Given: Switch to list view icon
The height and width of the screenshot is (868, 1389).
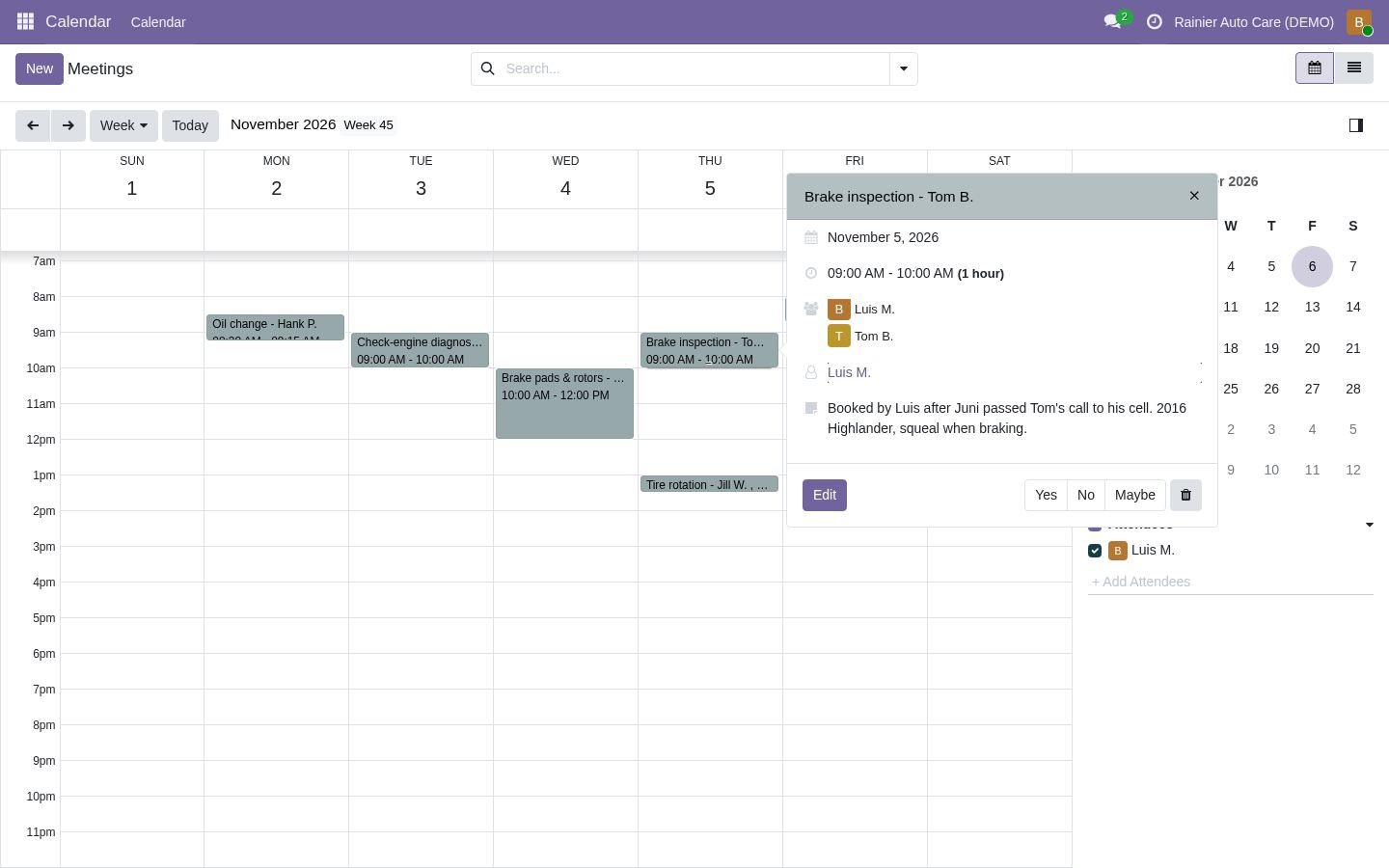Looking at the screenshot, I should tap(1353, 68).
